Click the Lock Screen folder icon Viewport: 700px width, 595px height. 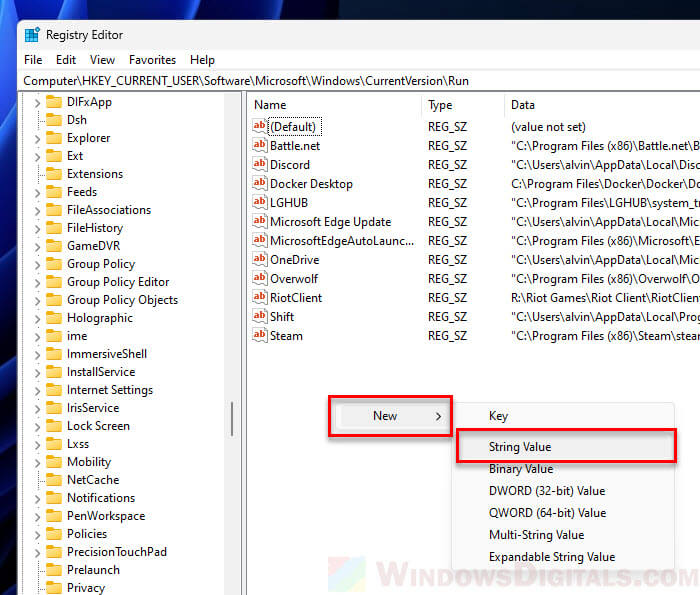[54, 426]
